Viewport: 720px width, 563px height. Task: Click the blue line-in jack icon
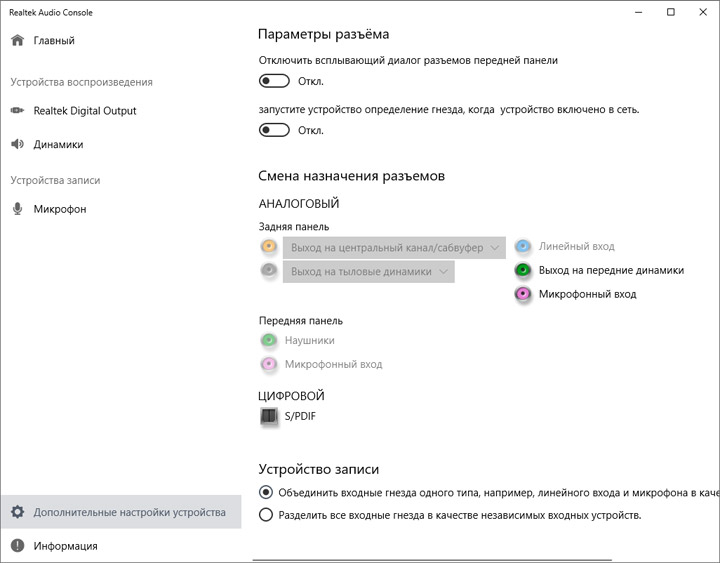coord(523,246)
